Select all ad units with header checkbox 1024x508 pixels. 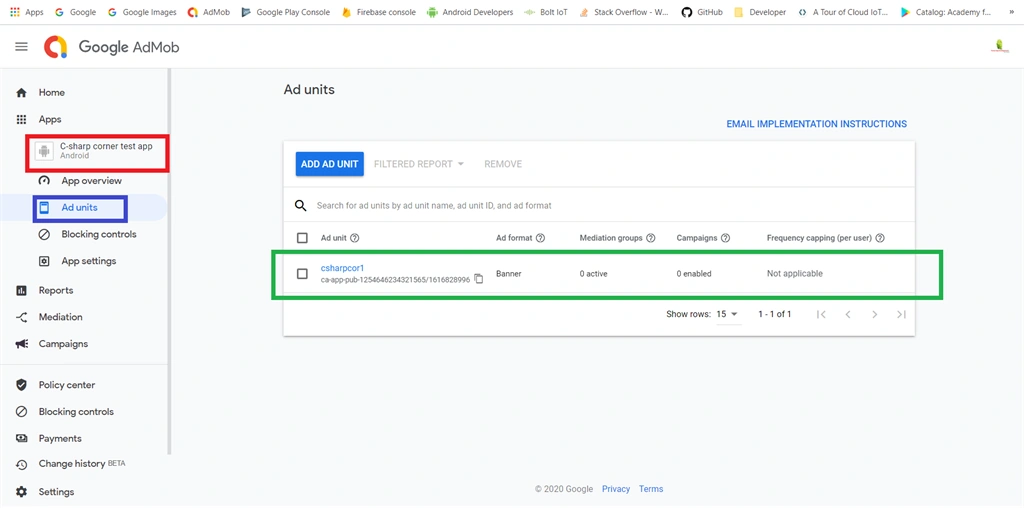pyautogui.click(x=302, y=238)
